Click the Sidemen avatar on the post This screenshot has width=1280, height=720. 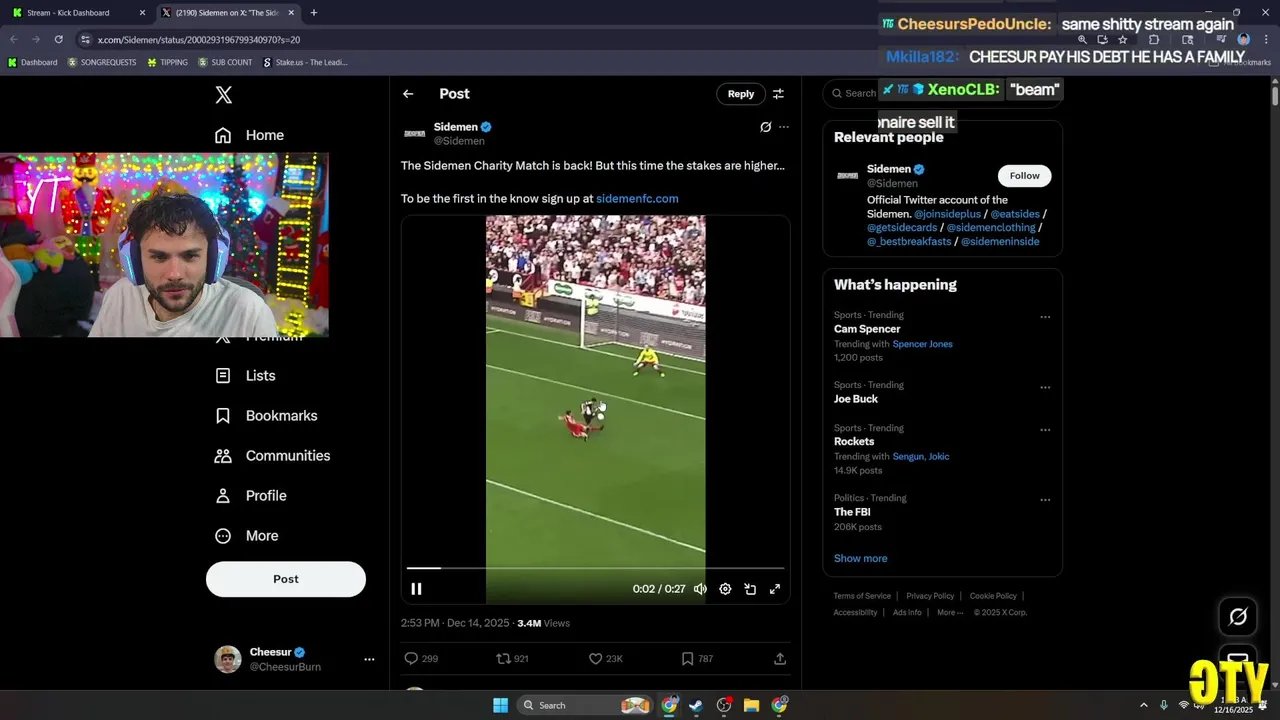click(x=414, y=133)
